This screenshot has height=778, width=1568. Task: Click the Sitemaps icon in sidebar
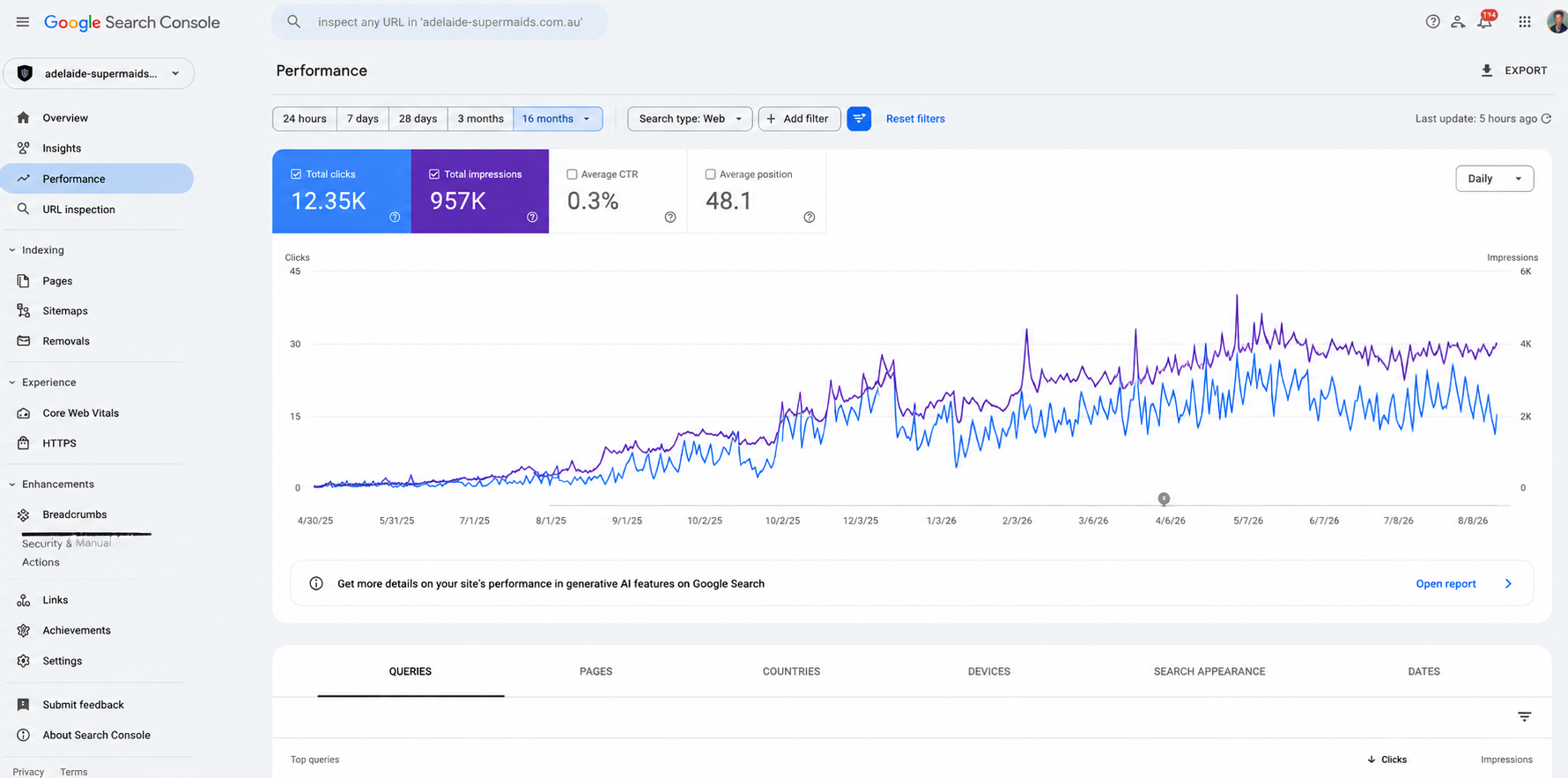(24, 311)
